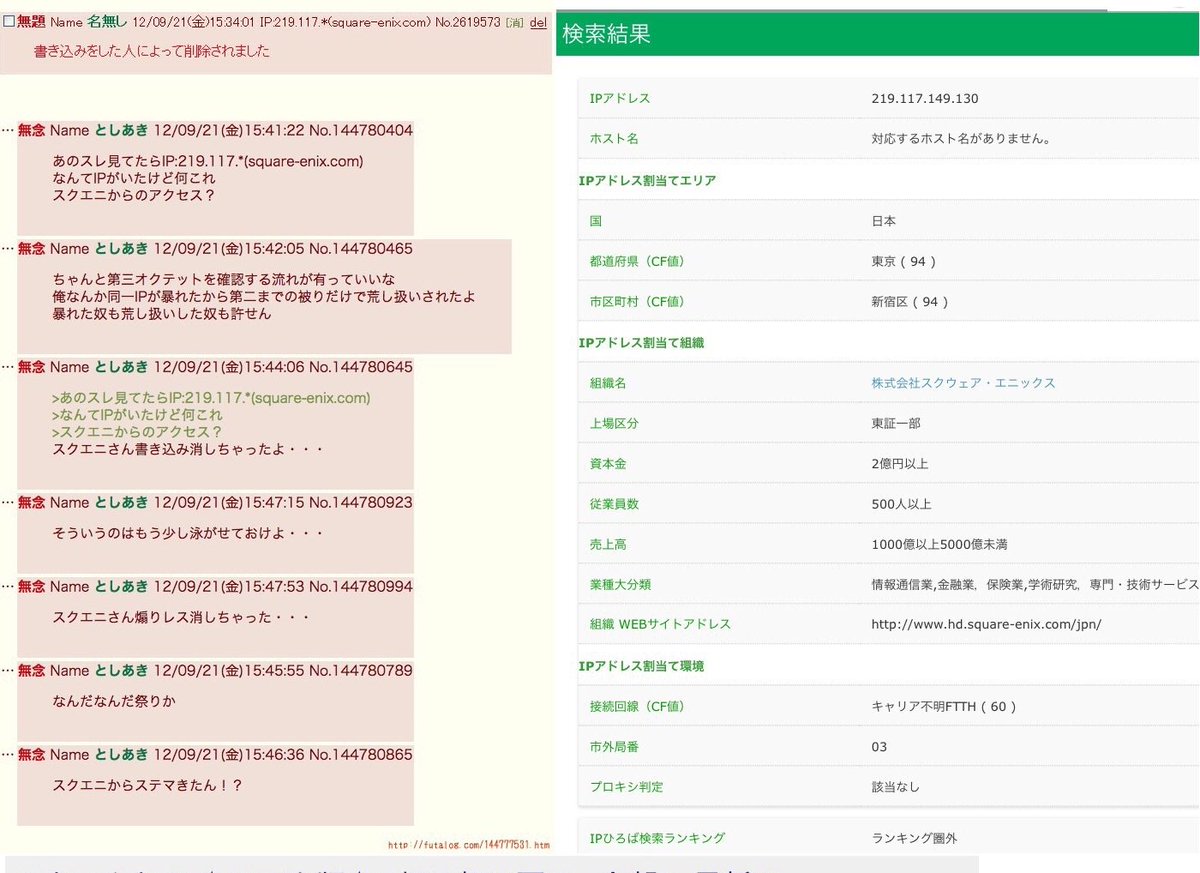Screen dimensions: 1200x873
Task: Click the 売上高 value 1000億以上5000億未満
Action: [939, 545]
